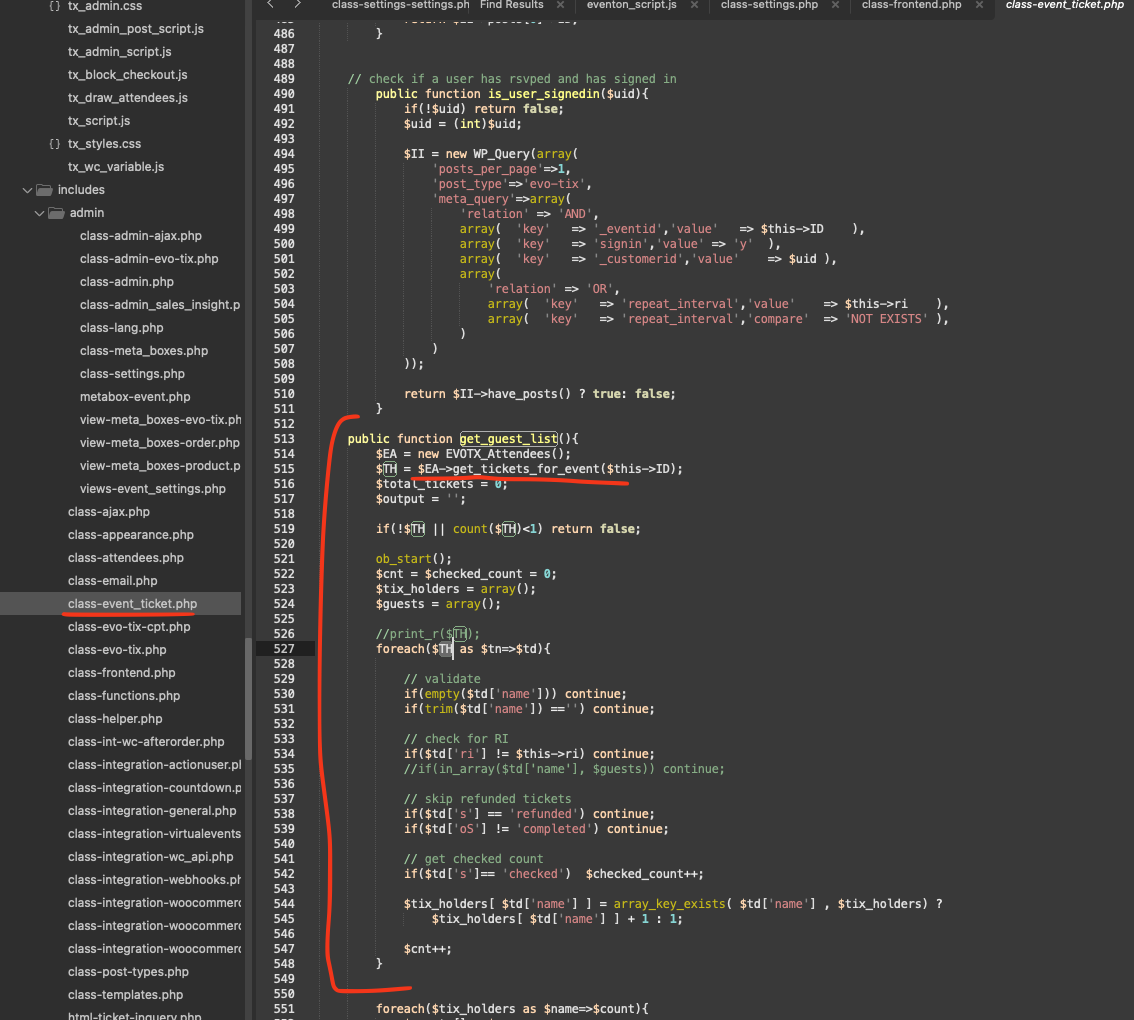Select tx_draw_attendees.js in the sidebar

(x=127, y=98)
